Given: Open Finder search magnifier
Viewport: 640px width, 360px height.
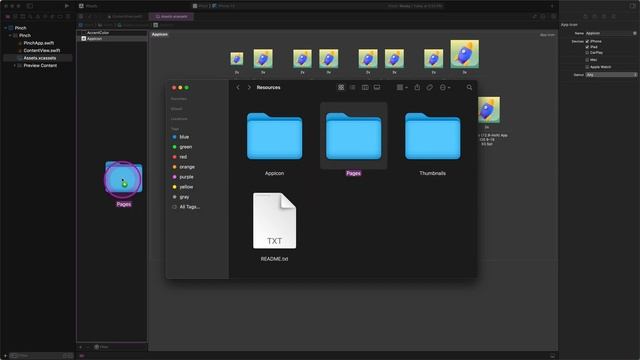Looking at the screenshot, I should (x=469, y=87).
